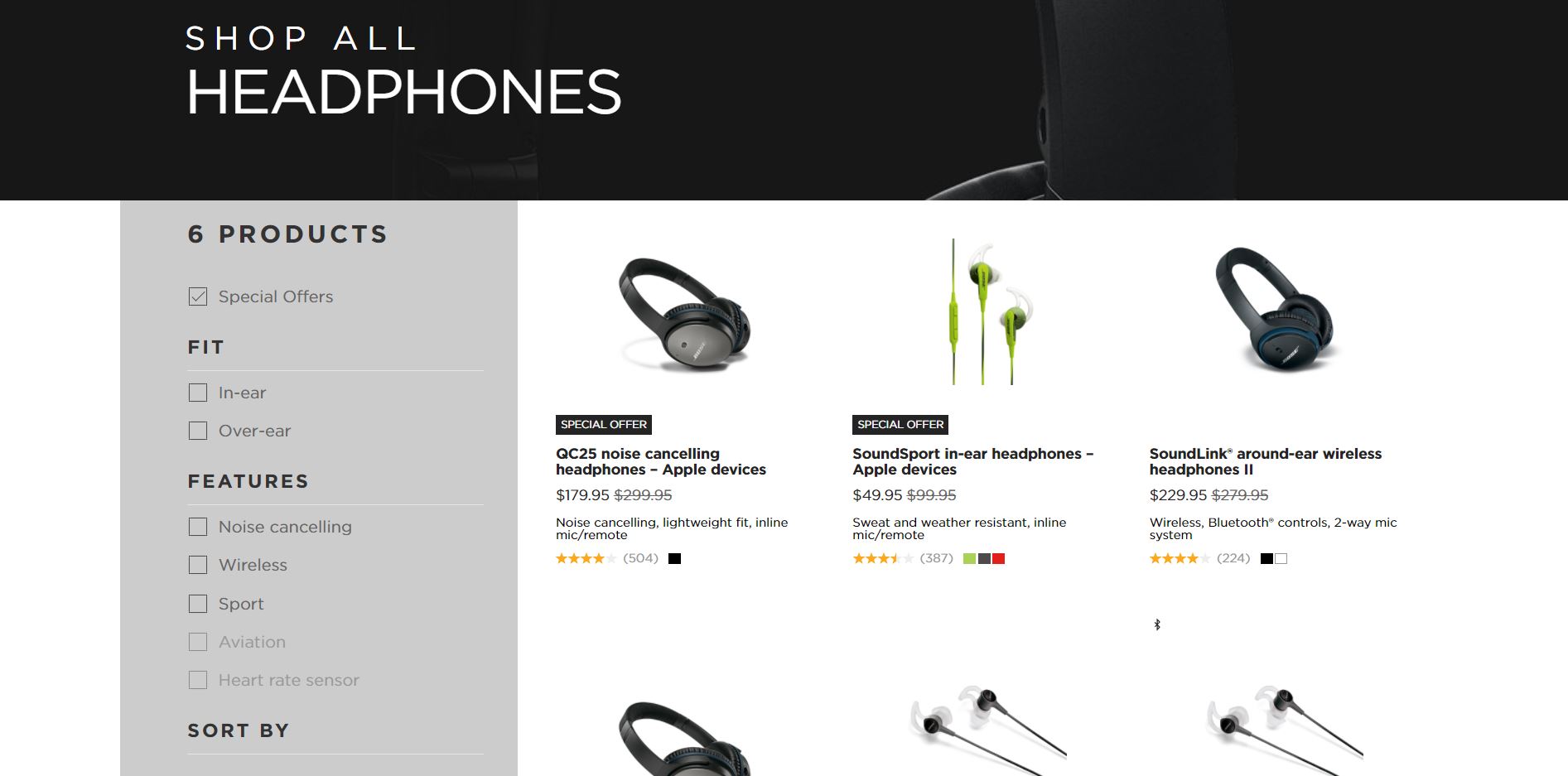1568x776 pixels.
Task: View the SoundSport 387 reviews rating
Action: coord(903,558)
